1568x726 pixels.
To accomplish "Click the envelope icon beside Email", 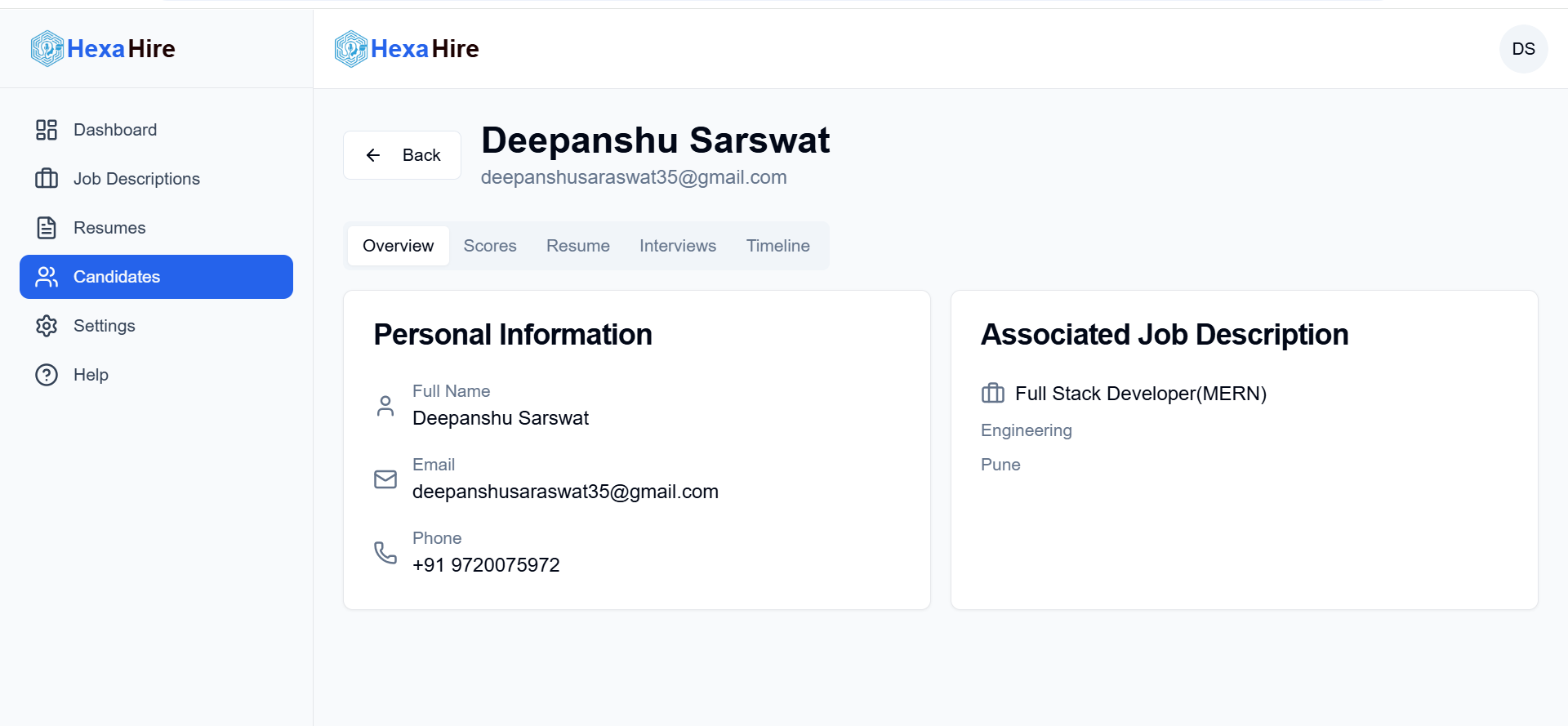I will pos(385,479).
